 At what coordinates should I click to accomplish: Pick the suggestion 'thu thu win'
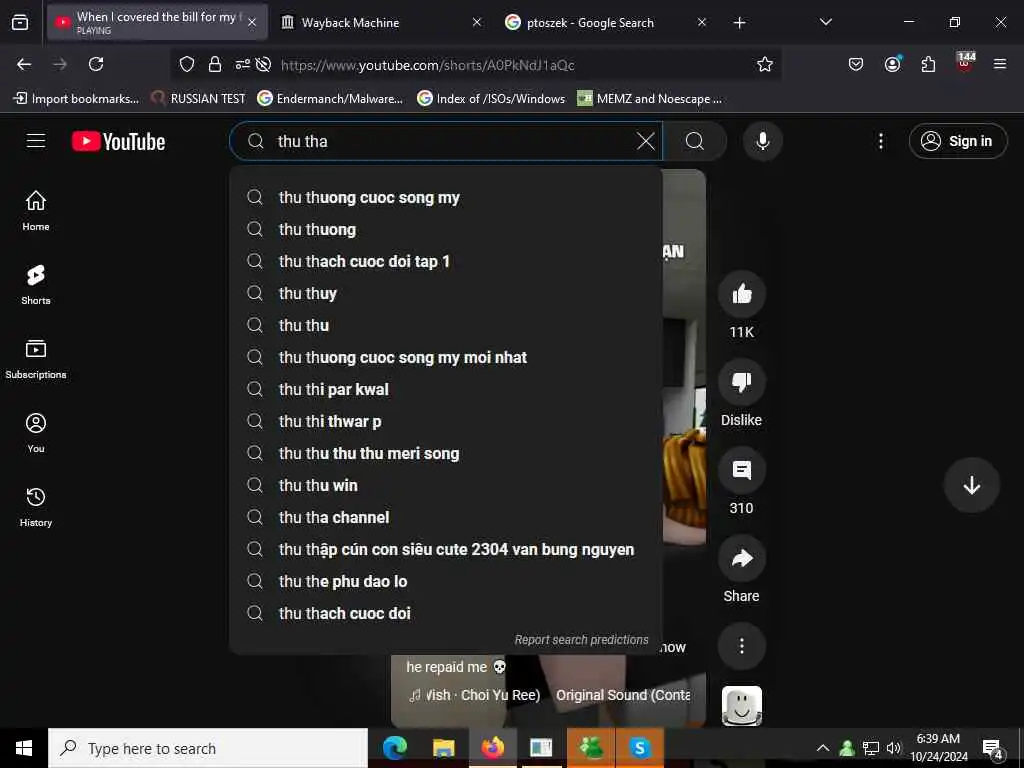(x=445, y=485)
